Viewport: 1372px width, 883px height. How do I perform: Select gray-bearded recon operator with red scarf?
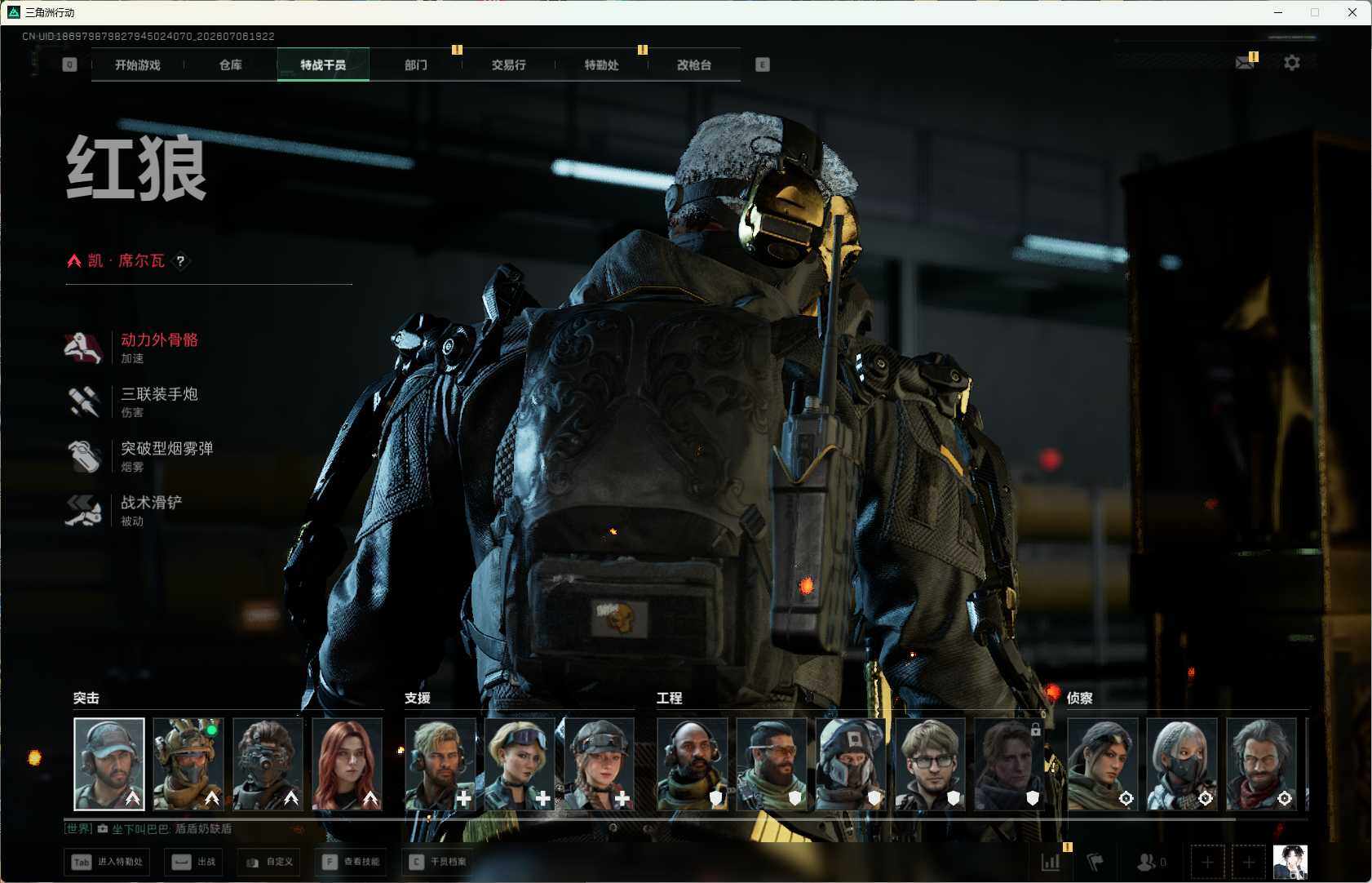tap(1261, 764)
